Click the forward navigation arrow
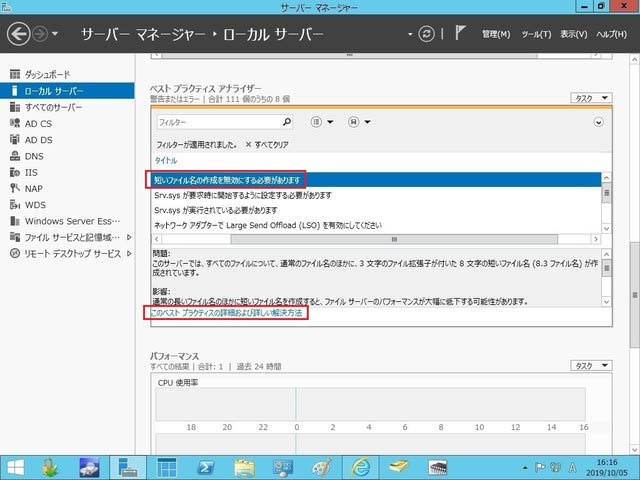 point(40,34)
